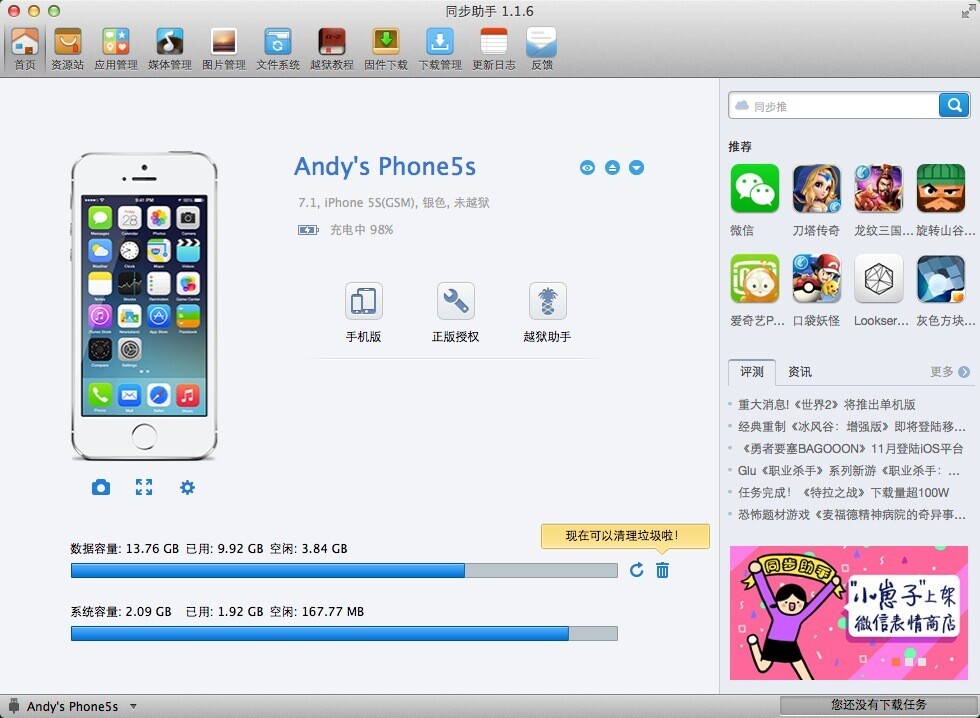
Task: Click the Andy's Phone5s device title
Action: tap(385, 167)
